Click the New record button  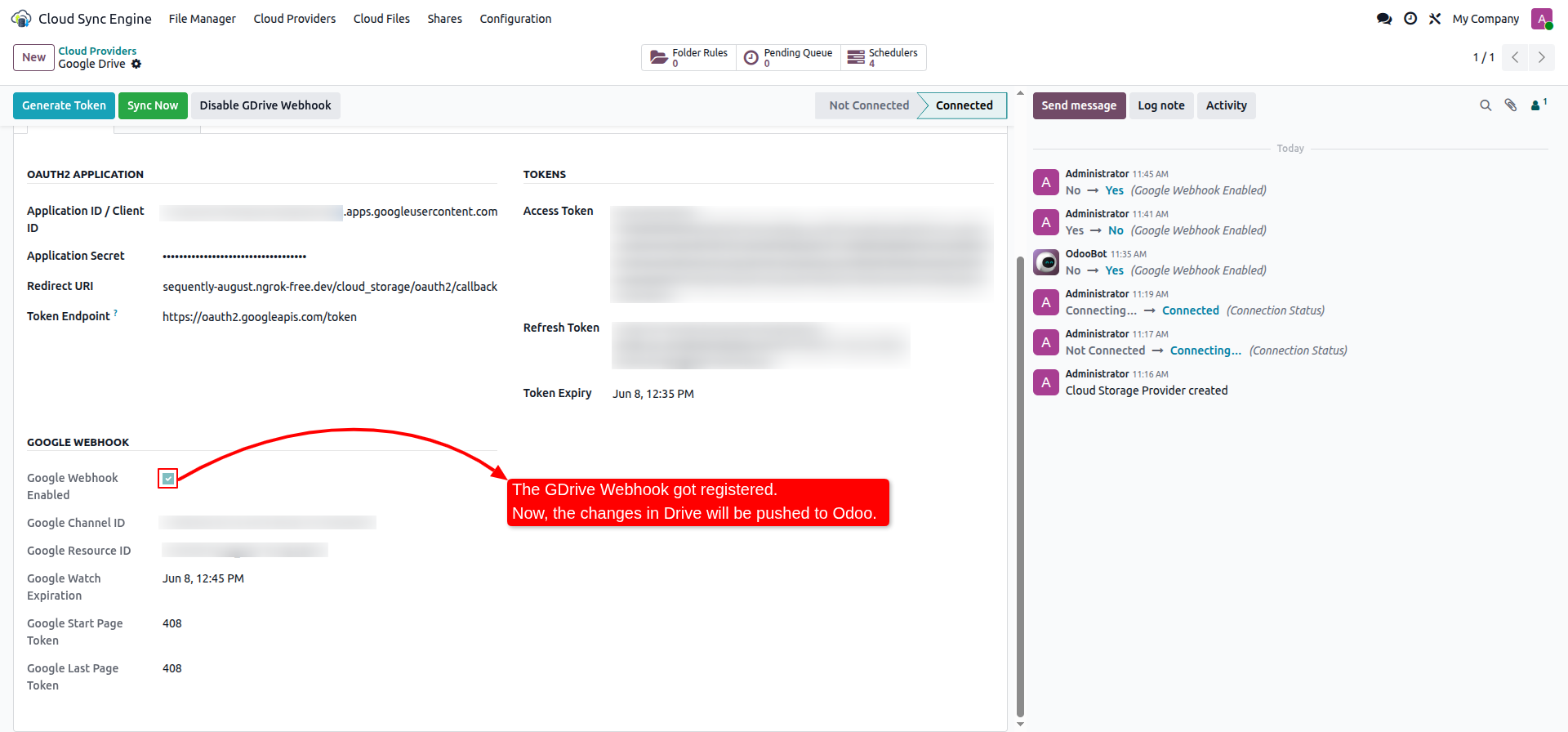pos(33,57)
